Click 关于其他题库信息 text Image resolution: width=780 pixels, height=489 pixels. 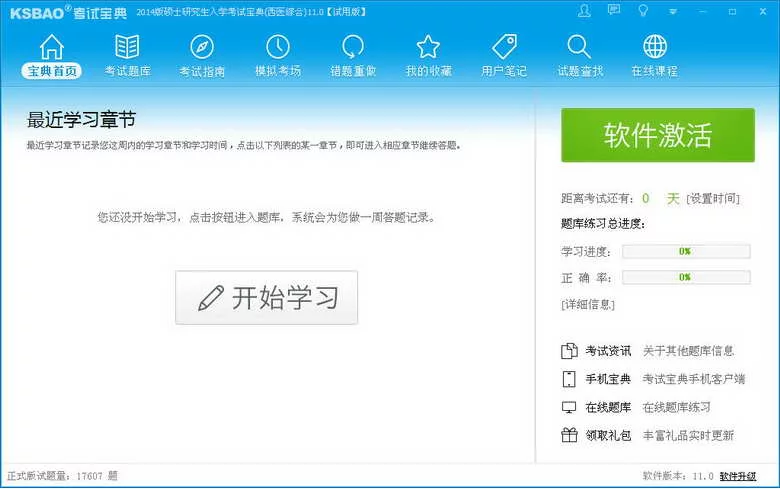coord(688,351)
